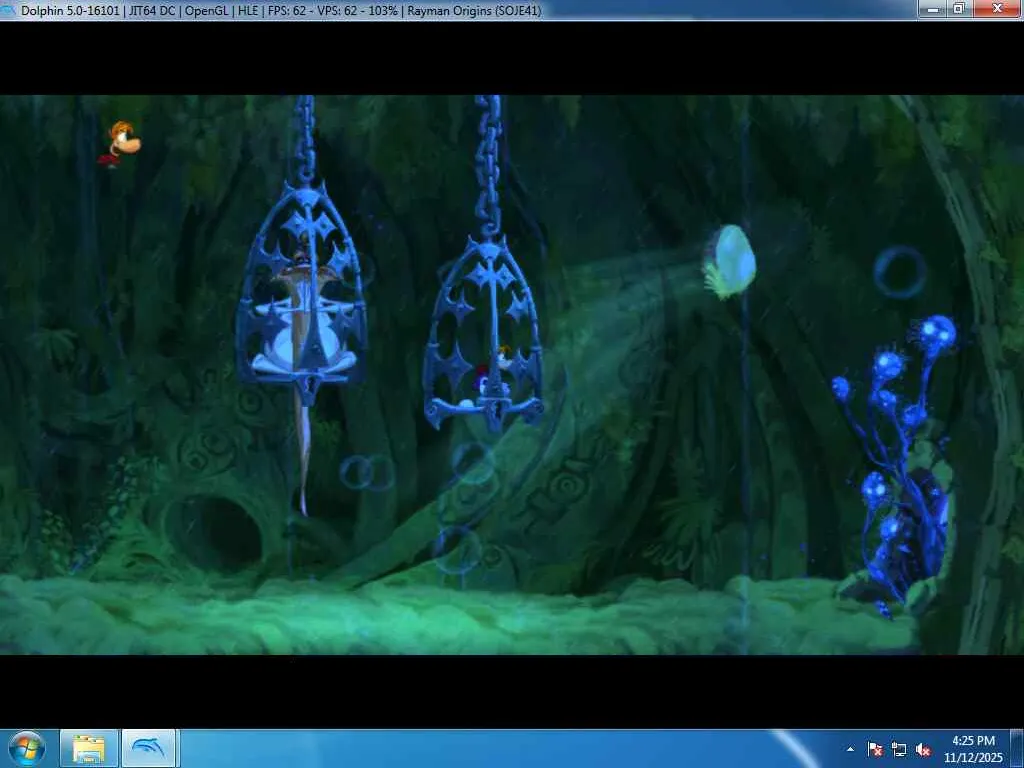Click the Dolphin icon in the title bar
1024x768 pixels.
pyautogui.click(x=8, y=10)
